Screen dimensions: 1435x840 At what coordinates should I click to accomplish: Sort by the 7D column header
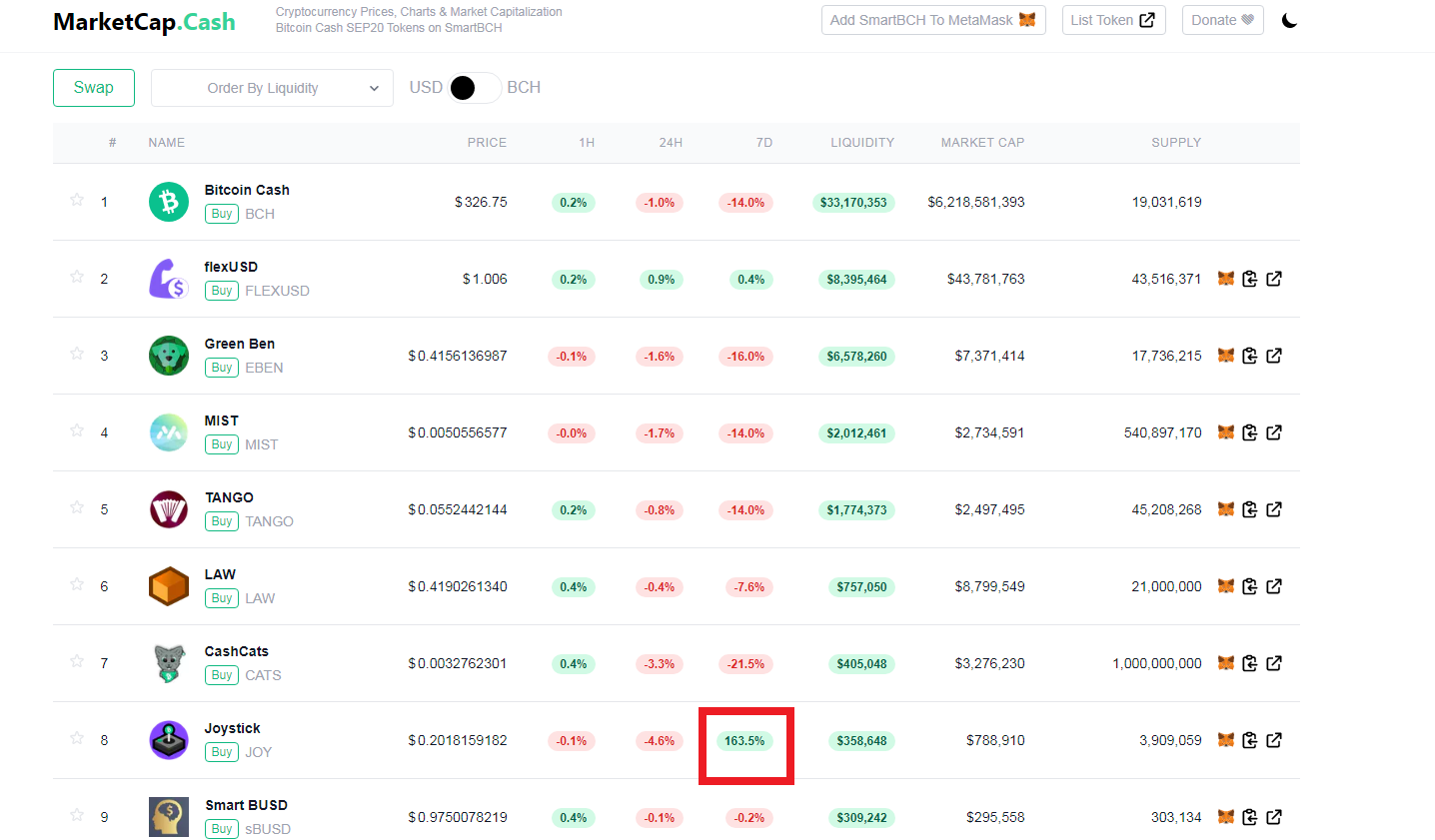coord(764,143)
